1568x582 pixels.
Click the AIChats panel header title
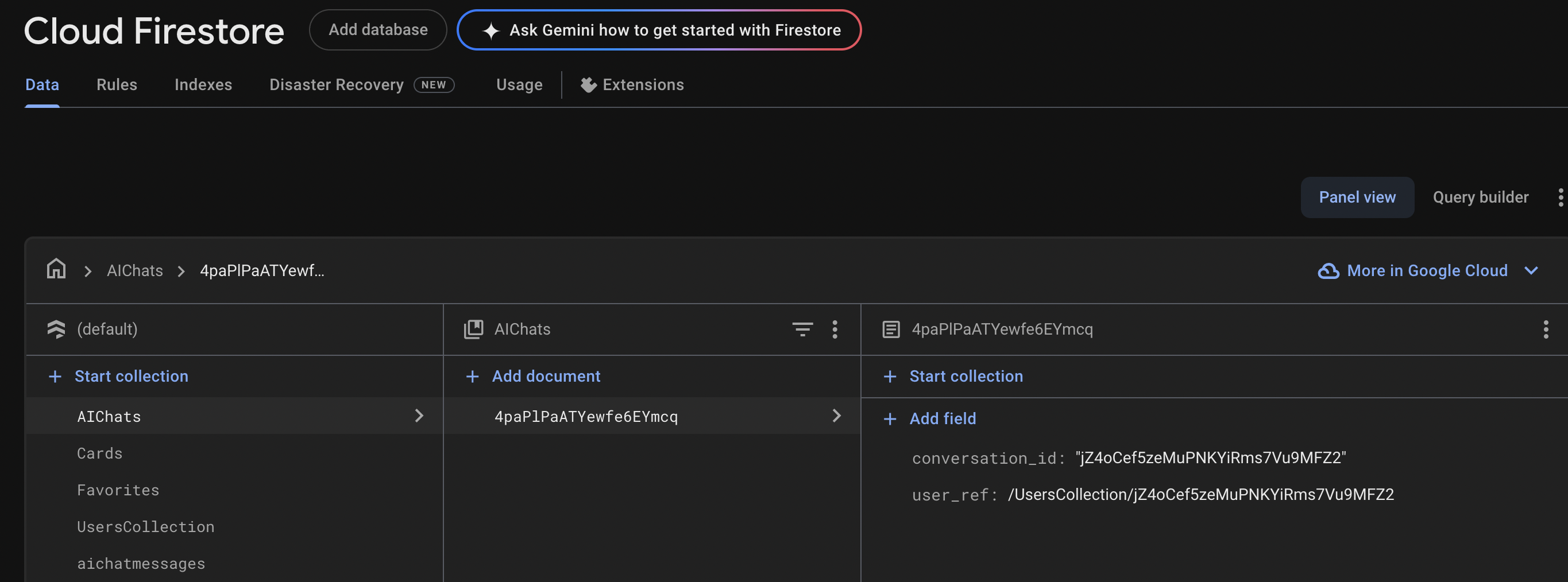pyautogui.click(x=522, y=329)
